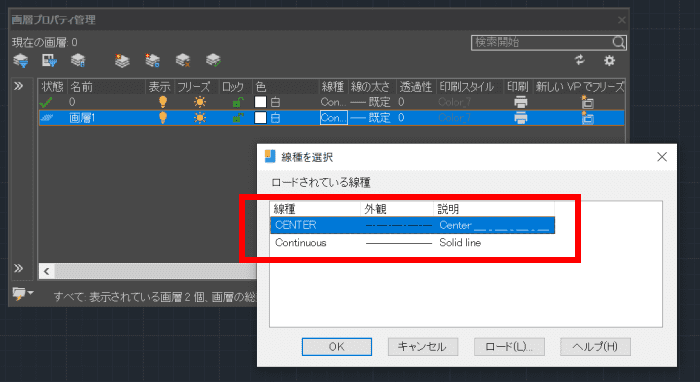Click print icon for 画層1
The width and height of the screenshot is (700, 382).
tap(521, 118)
